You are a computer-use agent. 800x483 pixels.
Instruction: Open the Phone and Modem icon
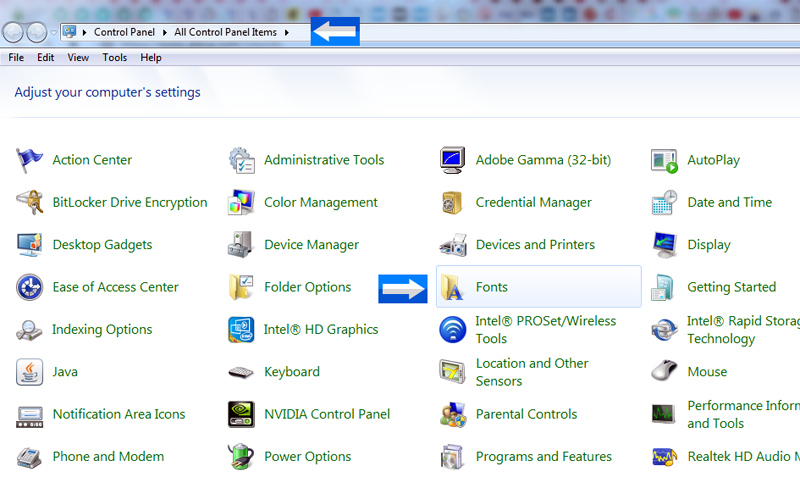pos(29,457)
